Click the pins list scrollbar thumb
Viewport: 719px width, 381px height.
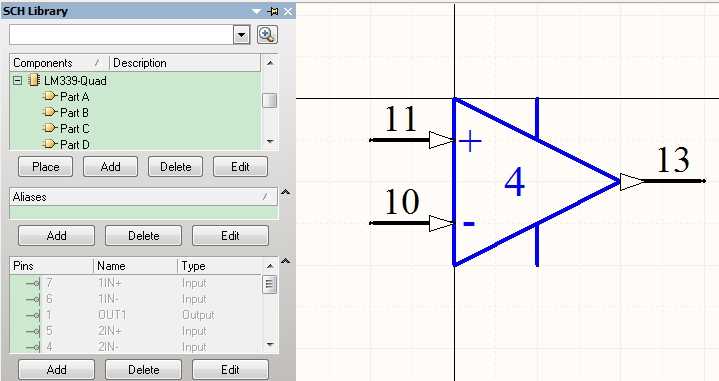(270, 285)
